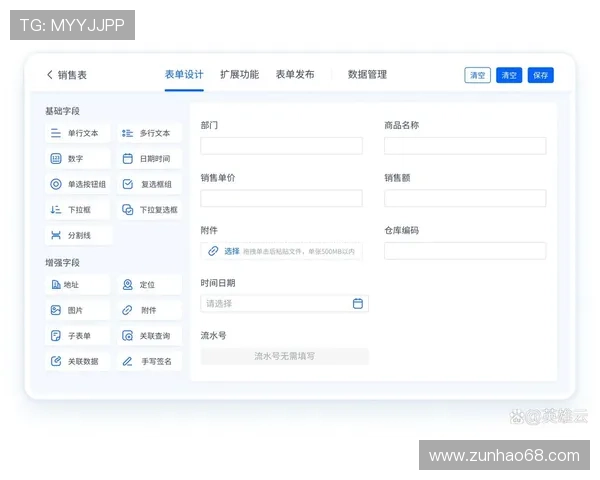Go to the 表单发布 tab
Viewport: 600px width, 480px height.
[295, 75]
